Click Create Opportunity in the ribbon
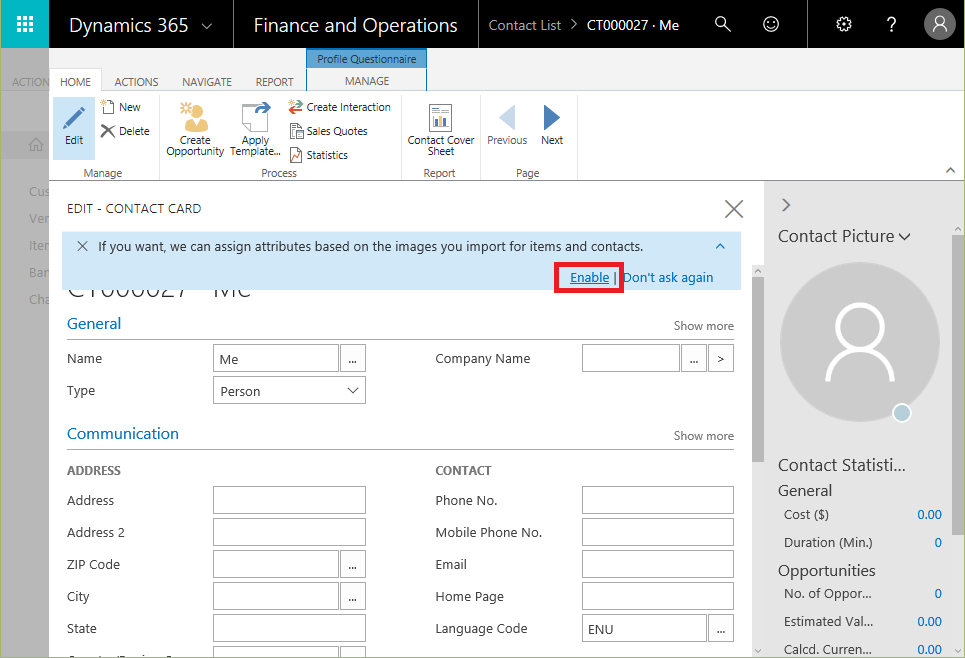Viewport: 965px width, 658px height. click(195, 129)
